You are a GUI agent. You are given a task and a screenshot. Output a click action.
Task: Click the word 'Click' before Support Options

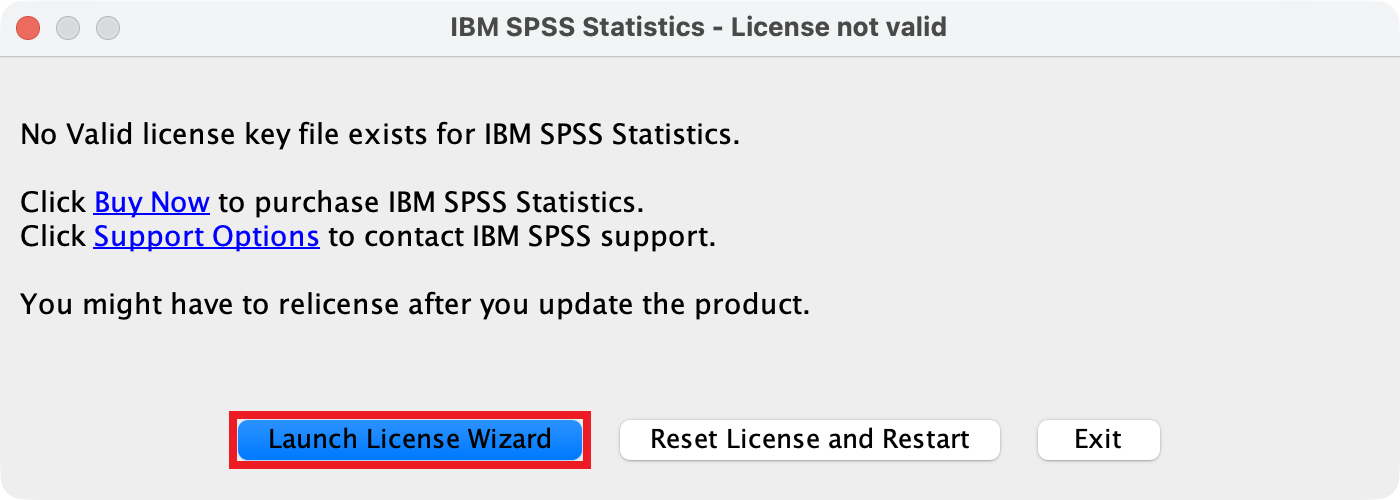[x=53, y=237]
